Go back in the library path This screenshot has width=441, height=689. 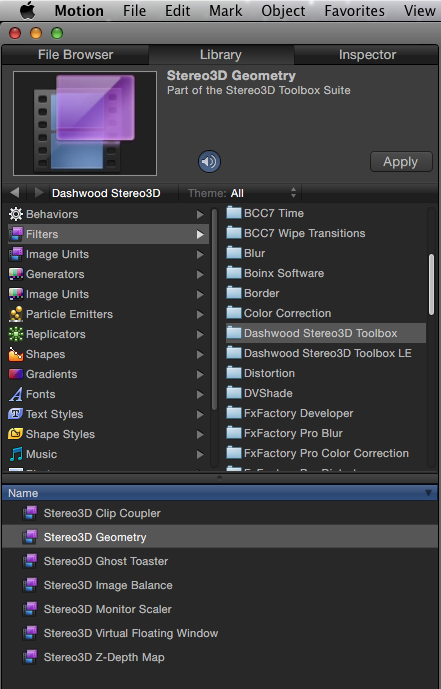(x=14, y=192)
